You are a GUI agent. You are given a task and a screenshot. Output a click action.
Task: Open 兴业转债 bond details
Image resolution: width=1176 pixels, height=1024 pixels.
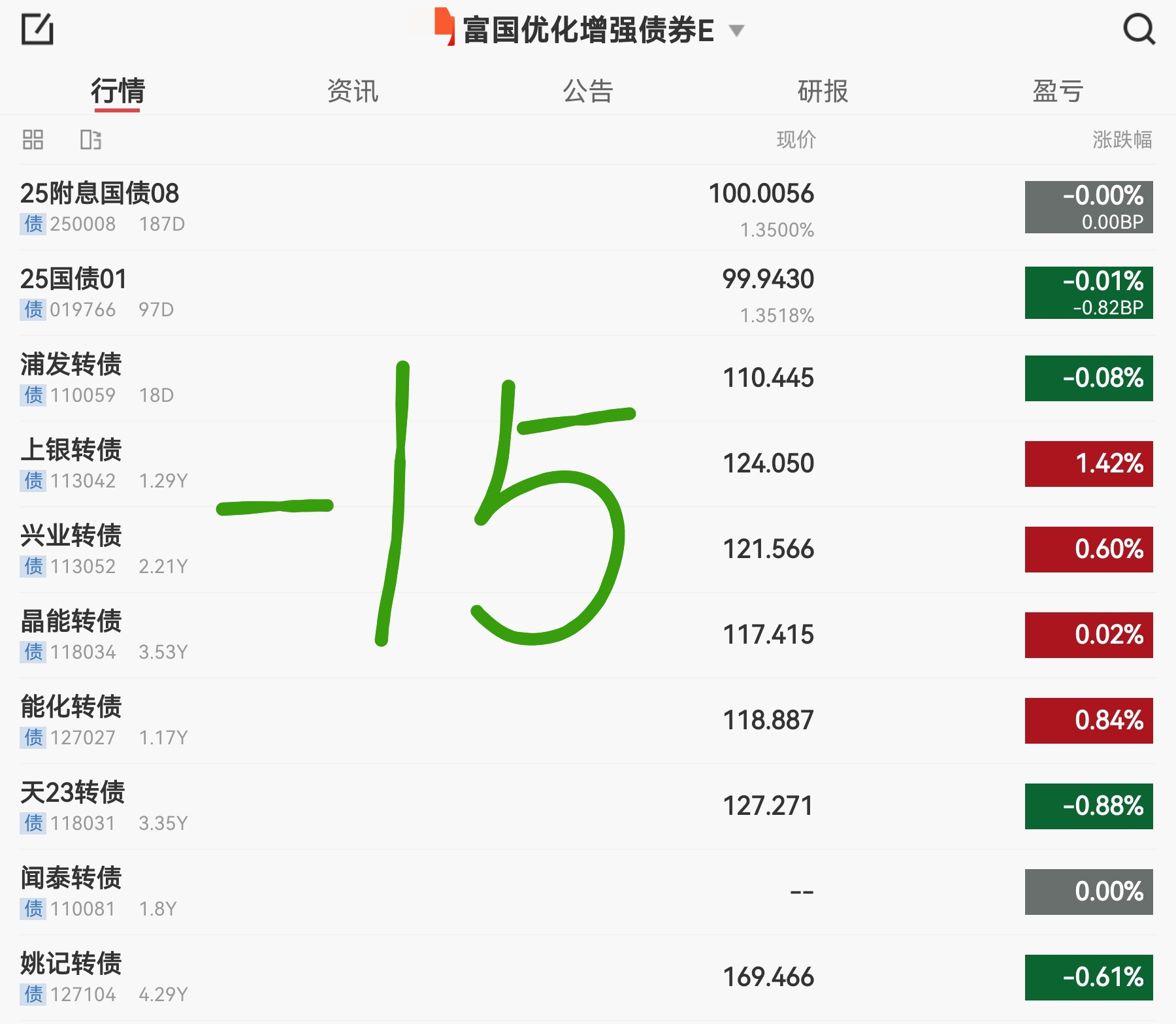(587, 550)
